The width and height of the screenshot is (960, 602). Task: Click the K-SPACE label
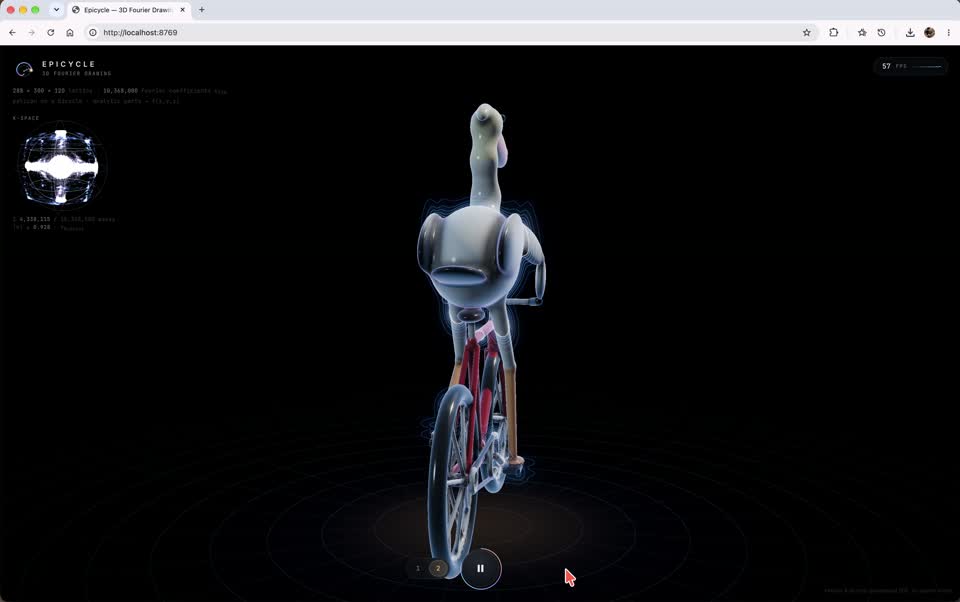tap(26, 118)
